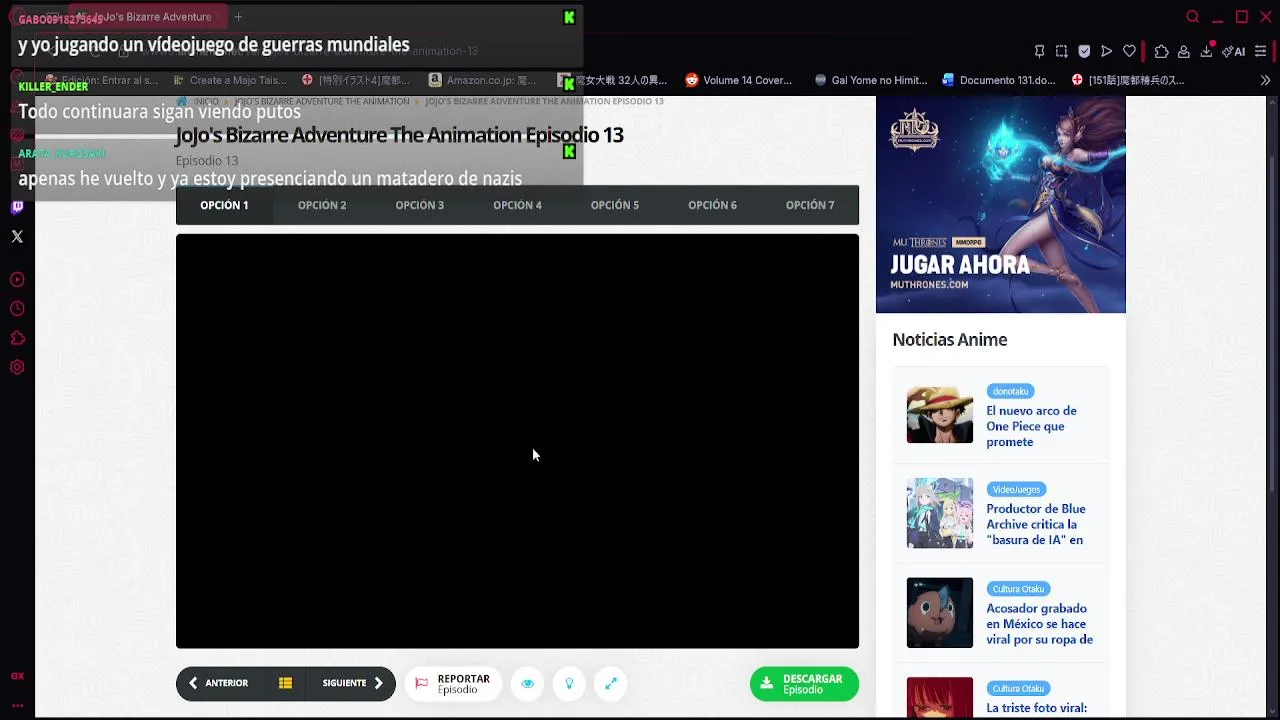The image size is (1280, 720).
Task: Open the X (Twitter) sidebar icon
Action: pos(17,237)
